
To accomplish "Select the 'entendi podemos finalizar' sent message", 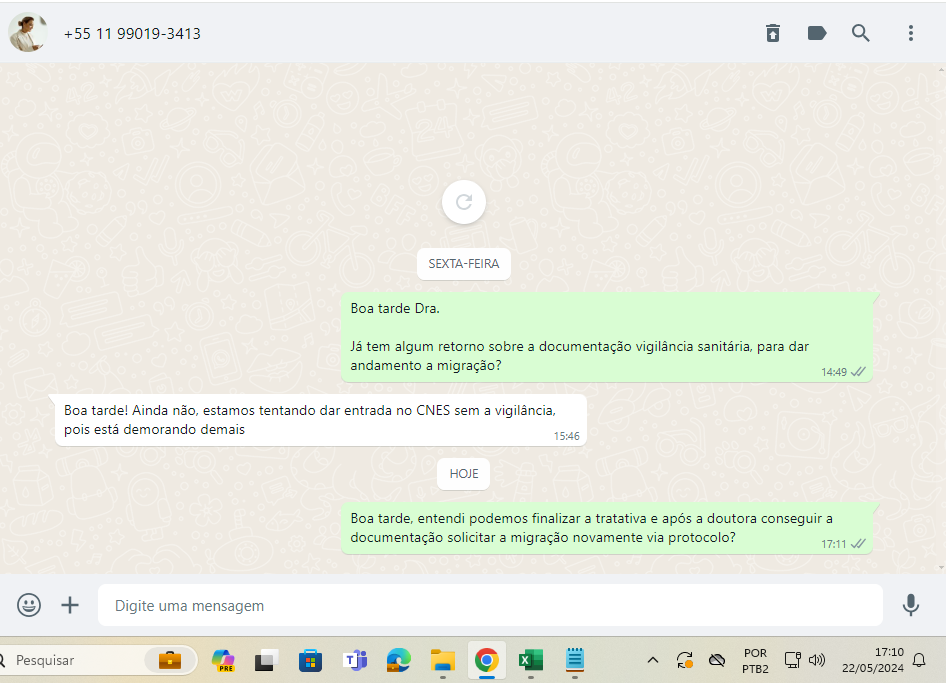I will (607, 528).
